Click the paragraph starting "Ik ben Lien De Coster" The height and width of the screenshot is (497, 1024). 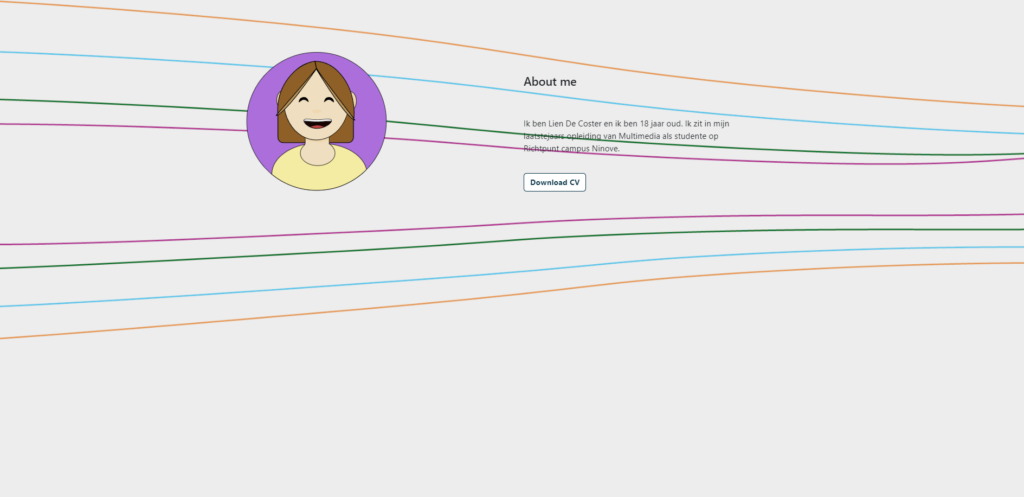click(627, 136)
